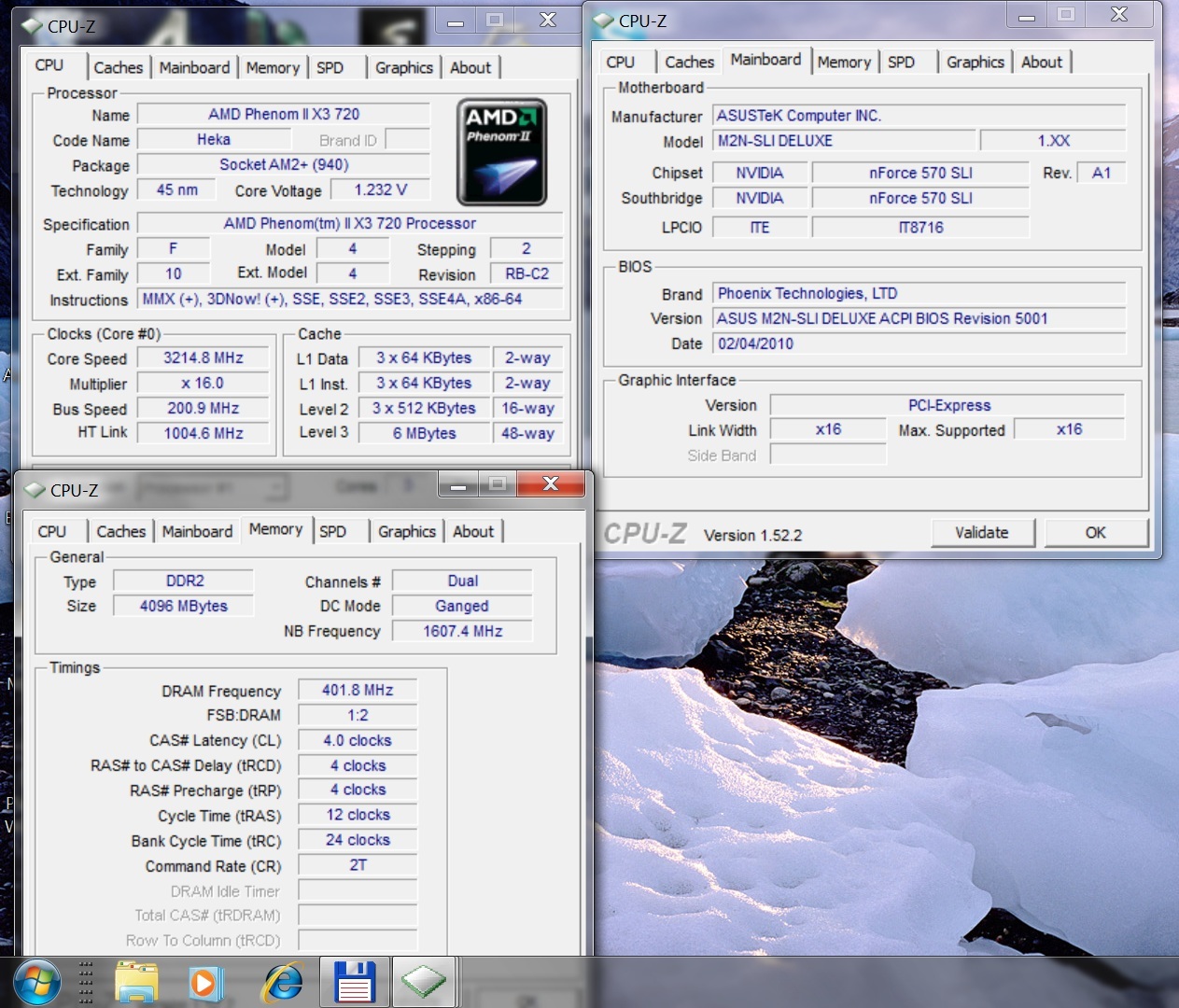Minimize the Mainboard CPU-Z window
The image size is (1179, 1008).
[1026, 15]
